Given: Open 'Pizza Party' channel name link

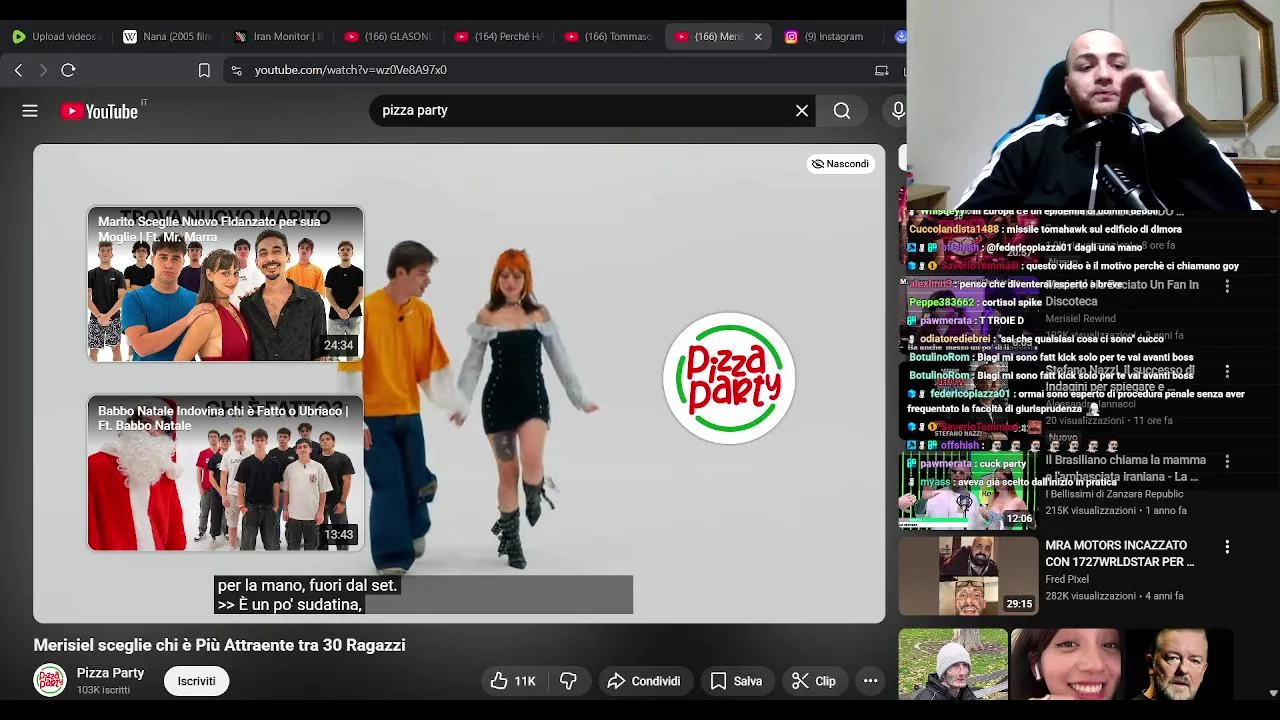Looking at the screenshot, I should (x=110, y=673).
